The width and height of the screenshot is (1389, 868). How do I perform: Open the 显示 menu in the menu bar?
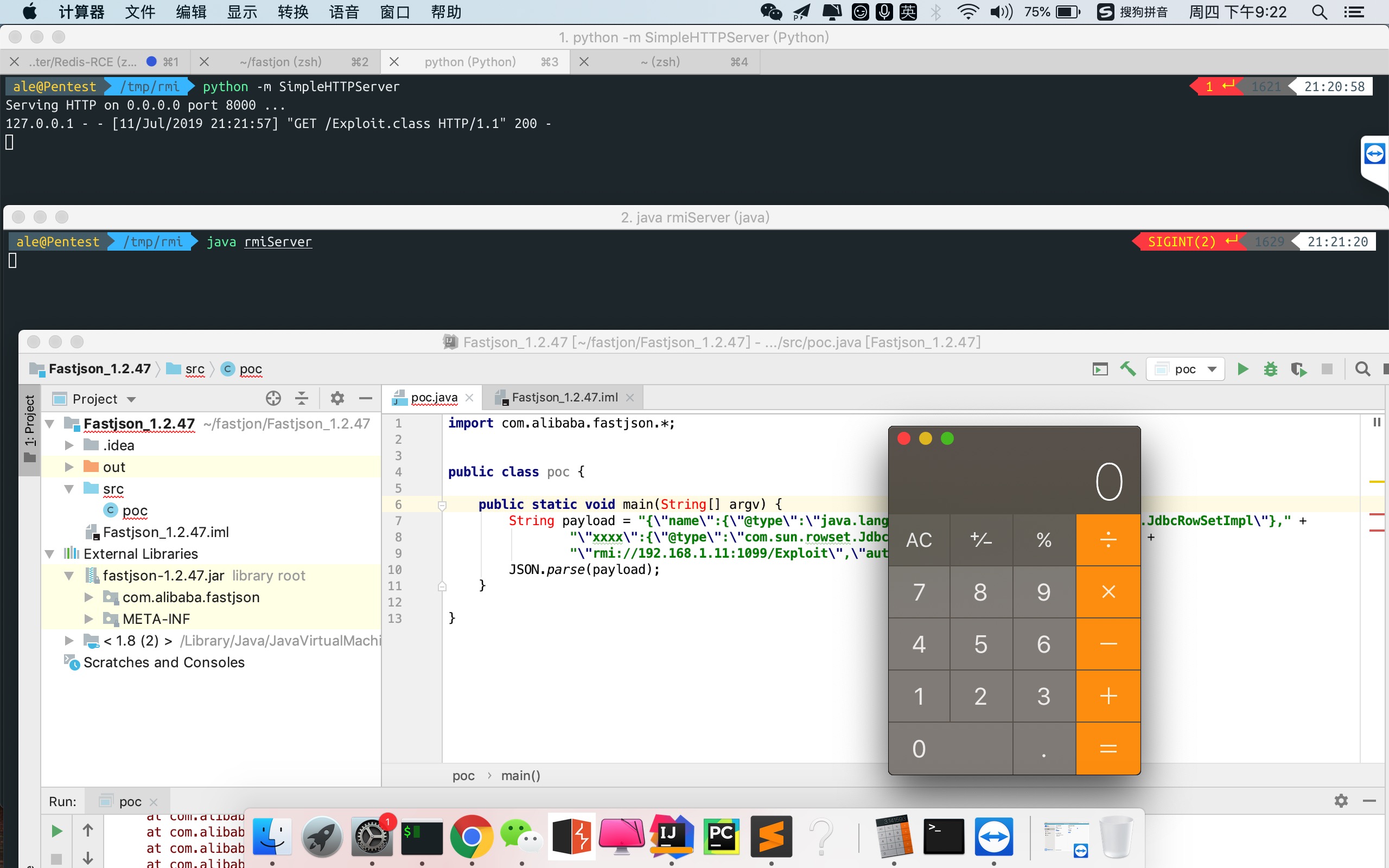(x=241, y=12)
